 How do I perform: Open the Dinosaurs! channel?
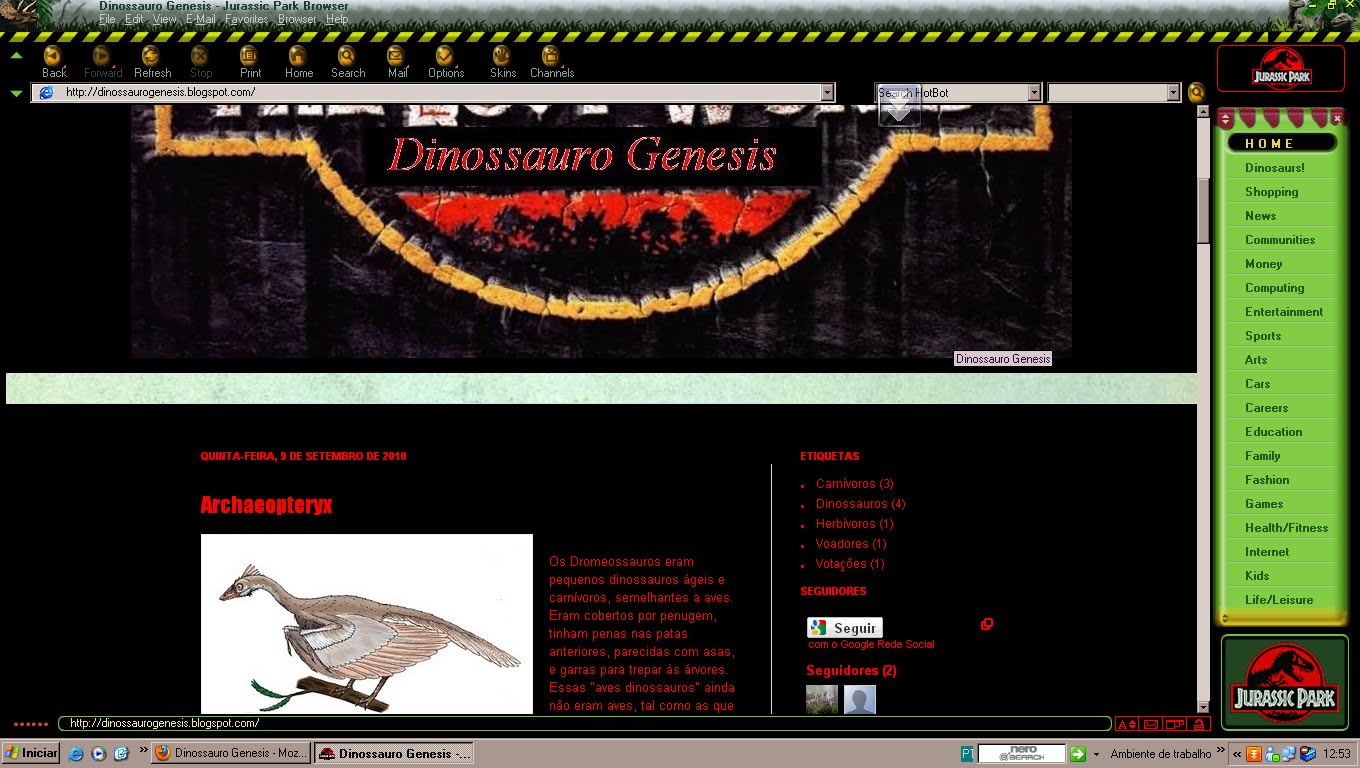click(x=1274, y=168)
